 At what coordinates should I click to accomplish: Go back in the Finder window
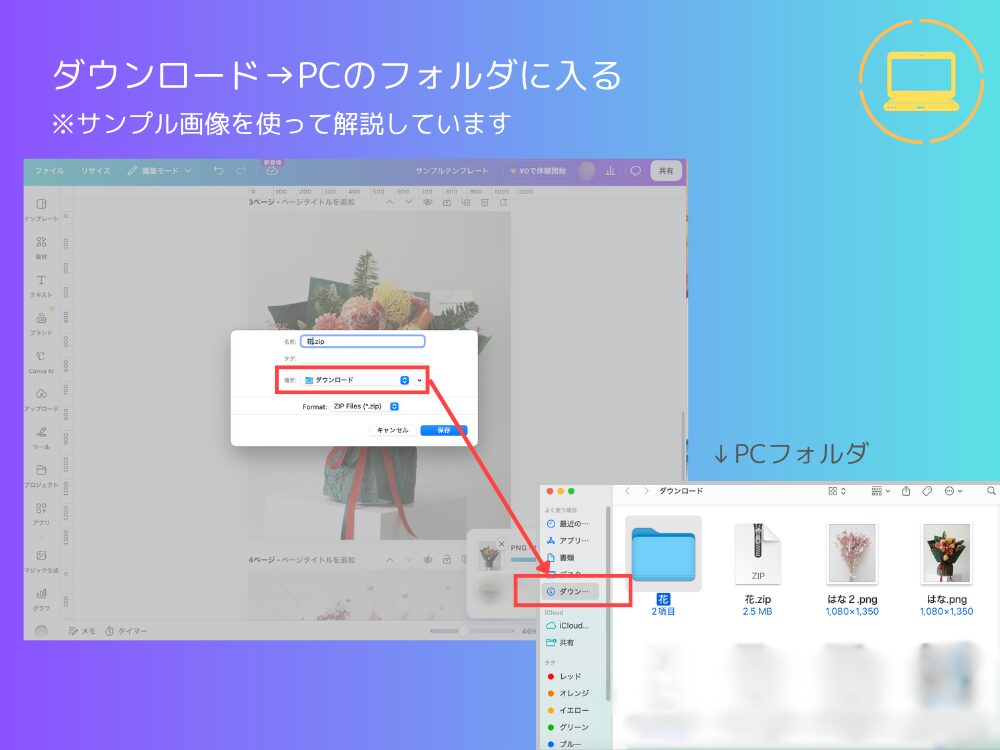tap(628, 490)
